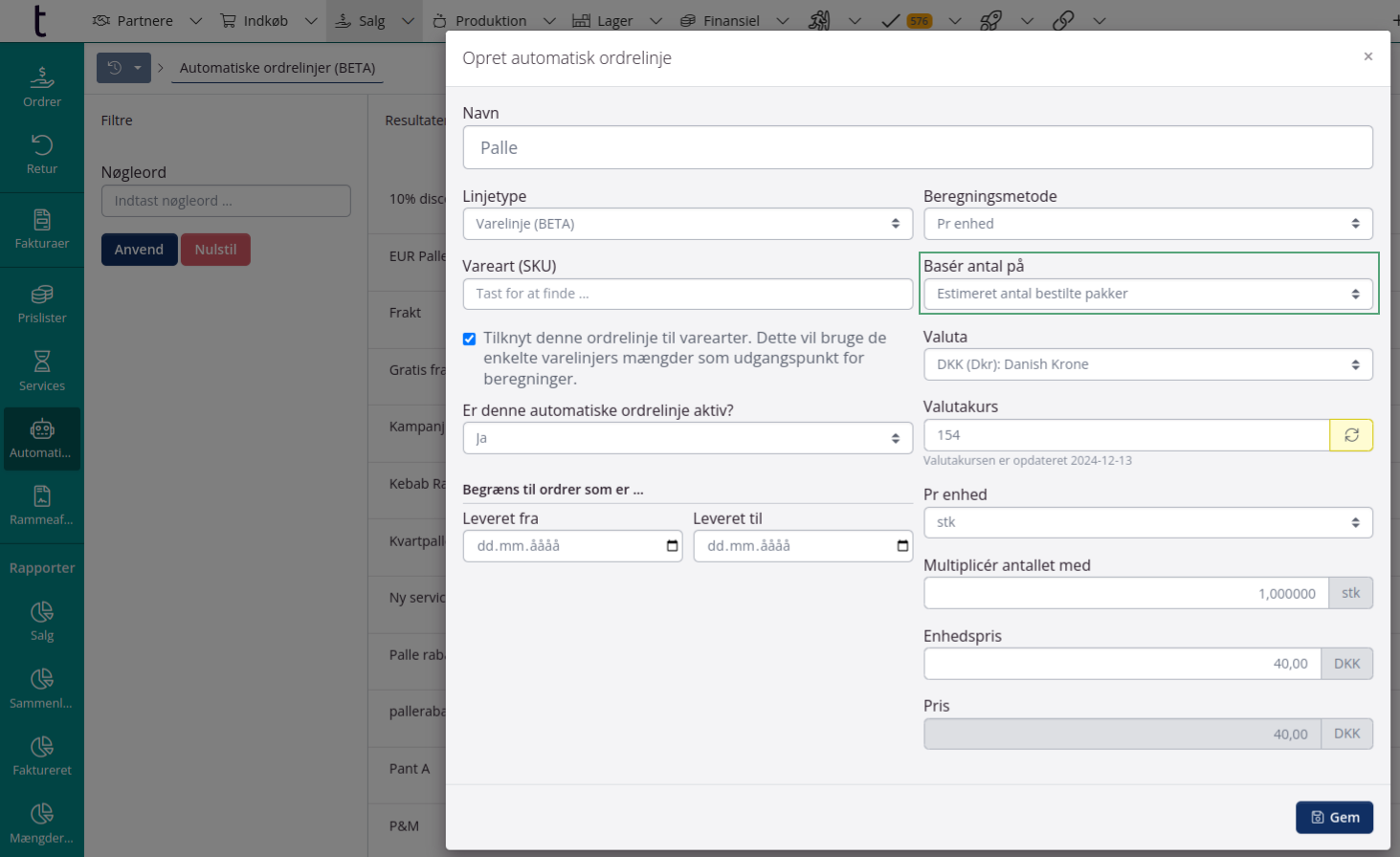
Task: Refresh the Valutakurs exchange rate
Action: pos(1350,435)
